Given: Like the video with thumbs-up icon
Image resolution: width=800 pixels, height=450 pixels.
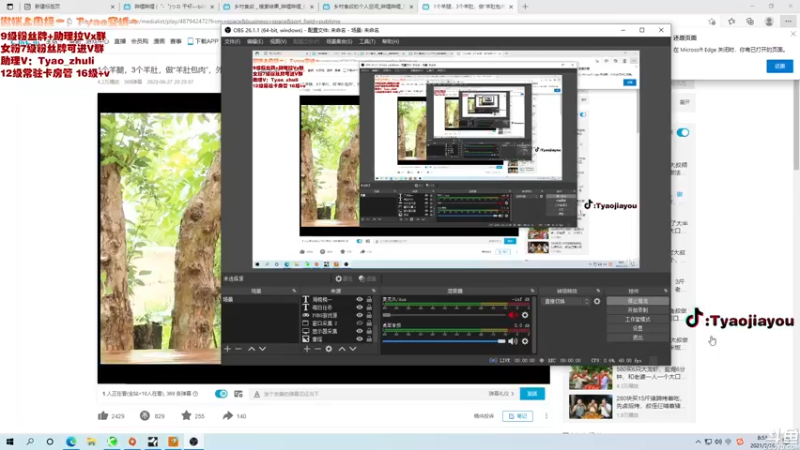Looking at the screenshot, I should (103, 416).
